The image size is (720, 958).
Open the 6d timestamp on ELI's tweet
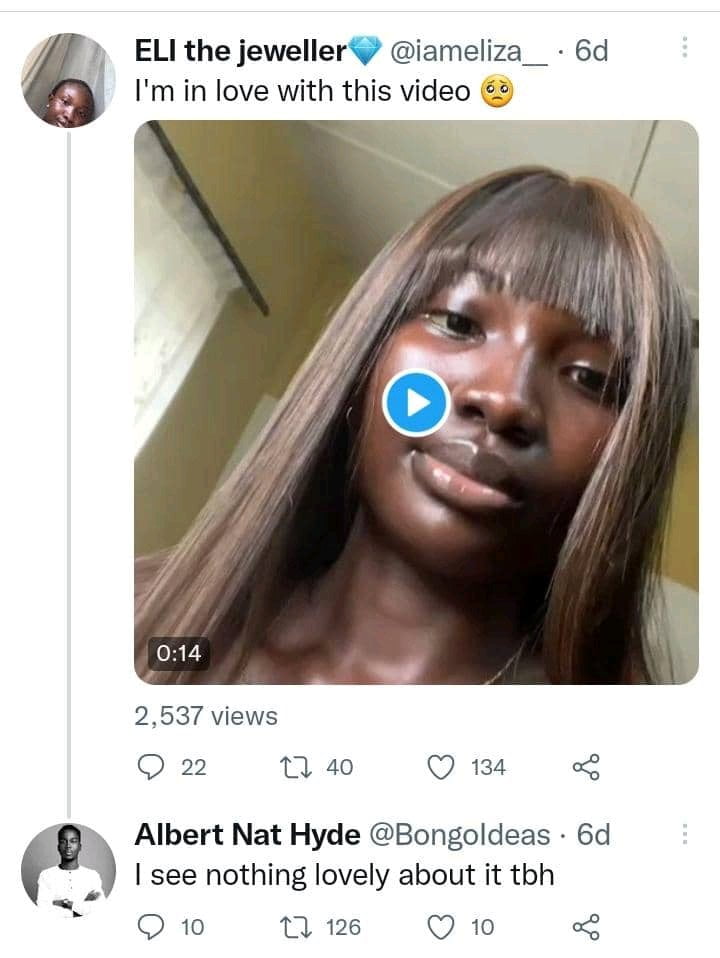(x=592, y=51)
